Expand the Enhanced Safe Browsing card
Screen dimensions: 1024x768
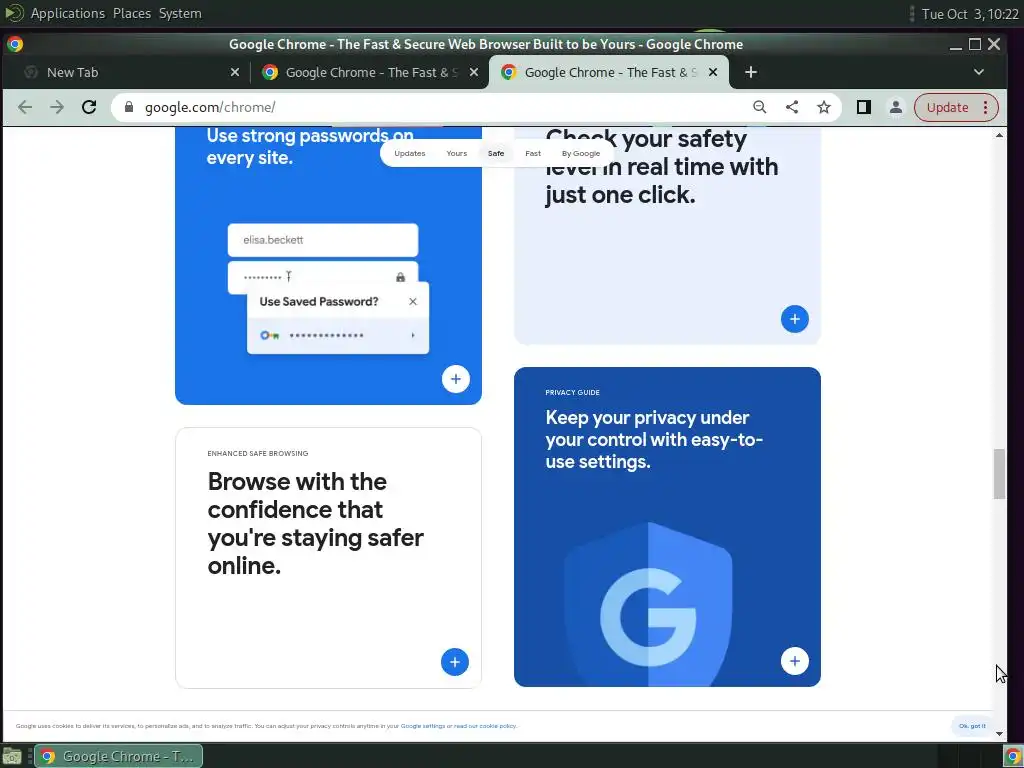(455, 662)
